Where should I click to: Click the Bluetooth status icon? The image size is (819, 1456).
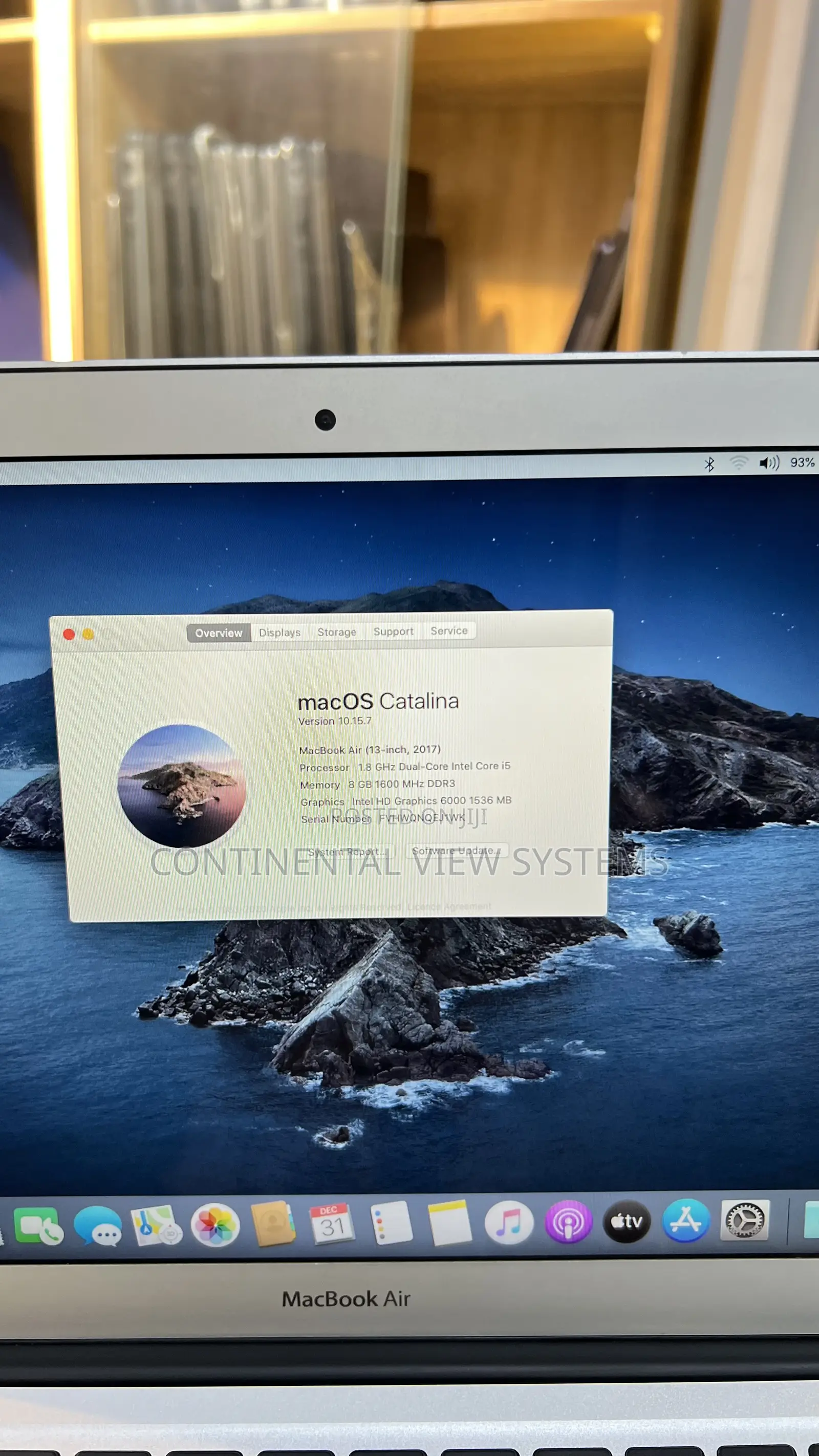(709, 464)
